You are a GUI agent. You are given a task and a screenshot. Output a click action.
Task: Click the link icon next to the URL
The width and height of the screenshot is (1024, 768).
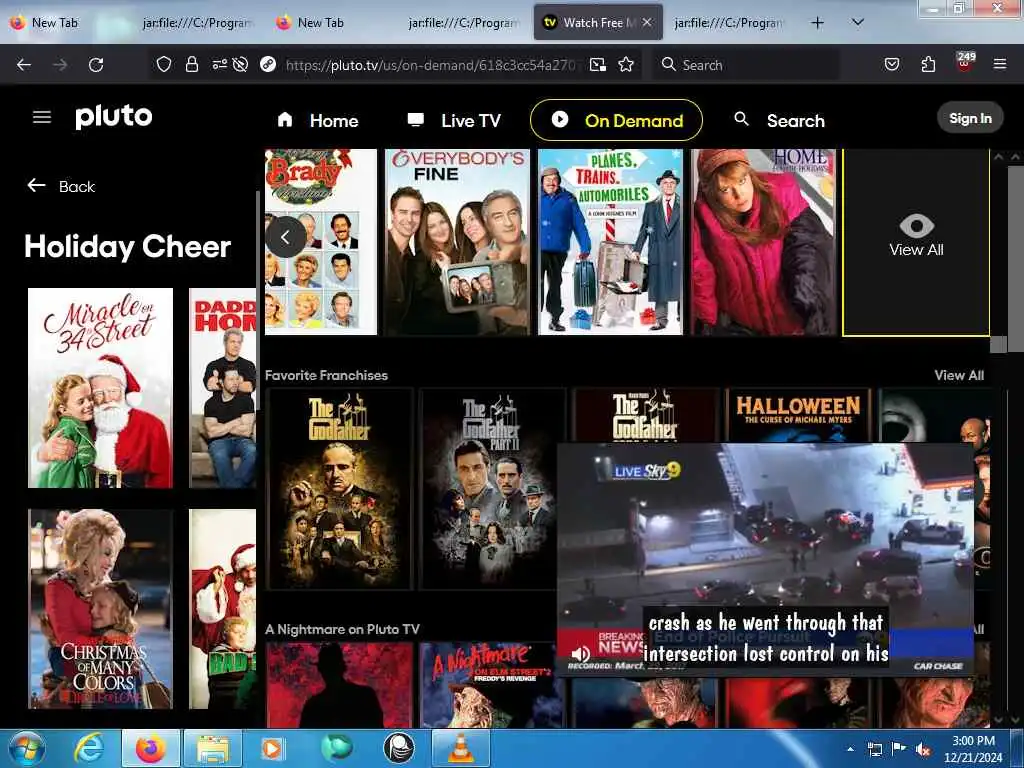268,64
